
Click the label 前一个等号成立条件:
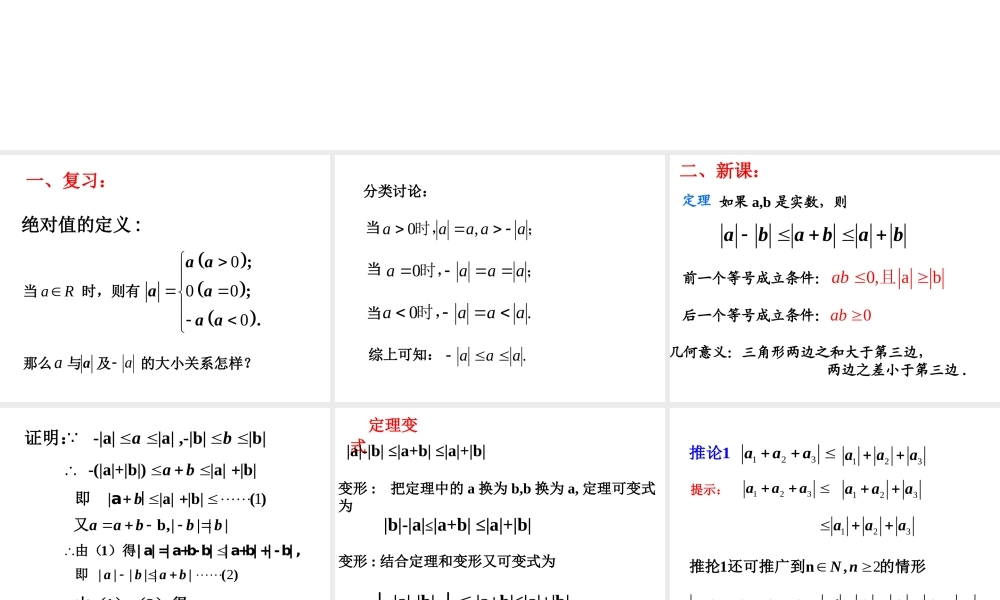tap(751, 278)
